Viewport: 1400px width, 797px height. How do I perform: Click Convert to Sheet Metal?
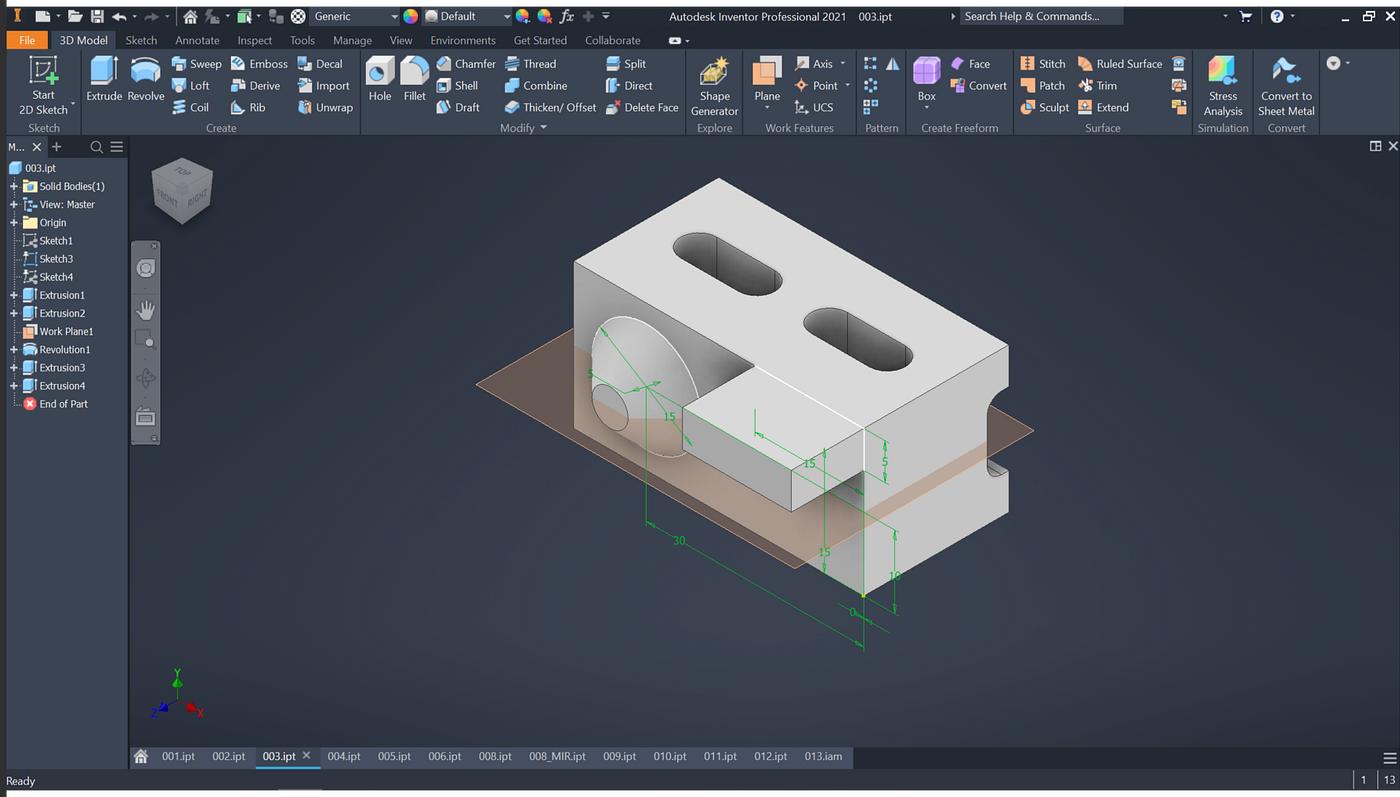click(x=1286, y=87)
